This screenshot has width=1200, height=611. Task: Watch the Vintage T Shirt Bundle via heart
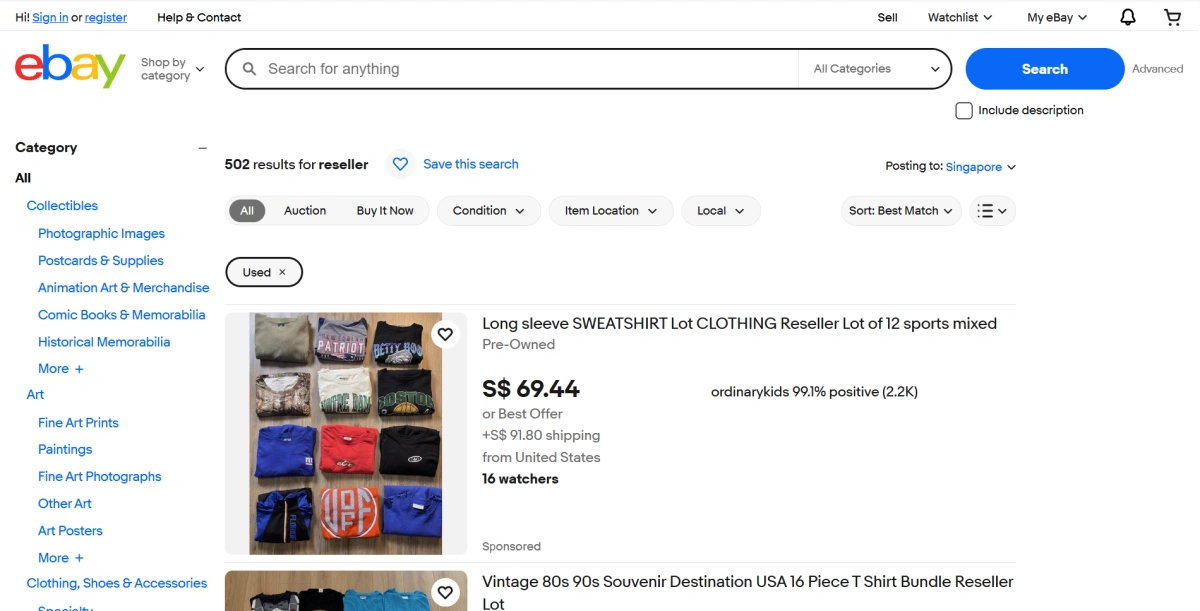[445, 592]
